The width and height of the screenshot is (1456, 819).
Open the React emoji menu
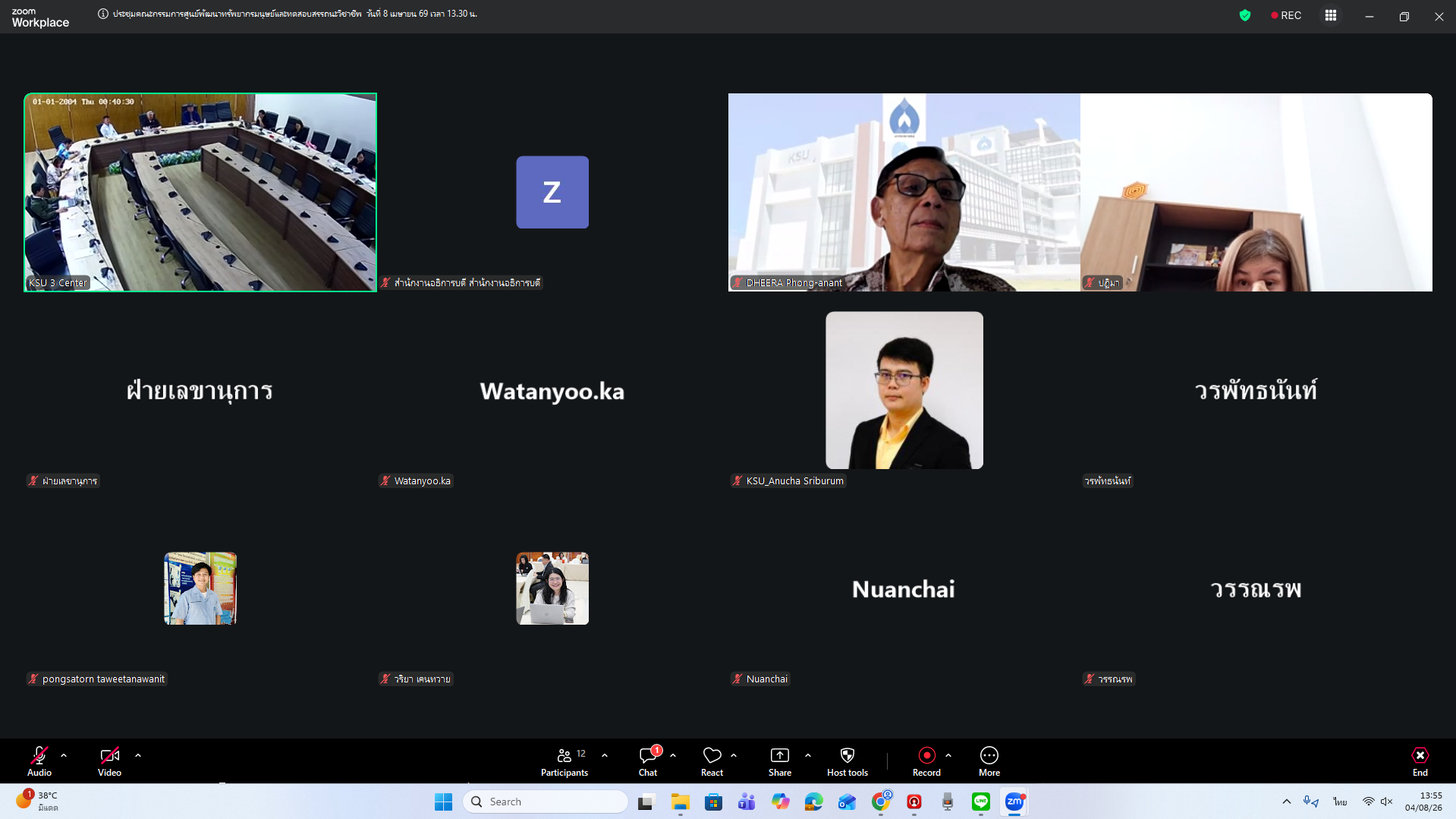pyautogui.click(x=712, y=761)
